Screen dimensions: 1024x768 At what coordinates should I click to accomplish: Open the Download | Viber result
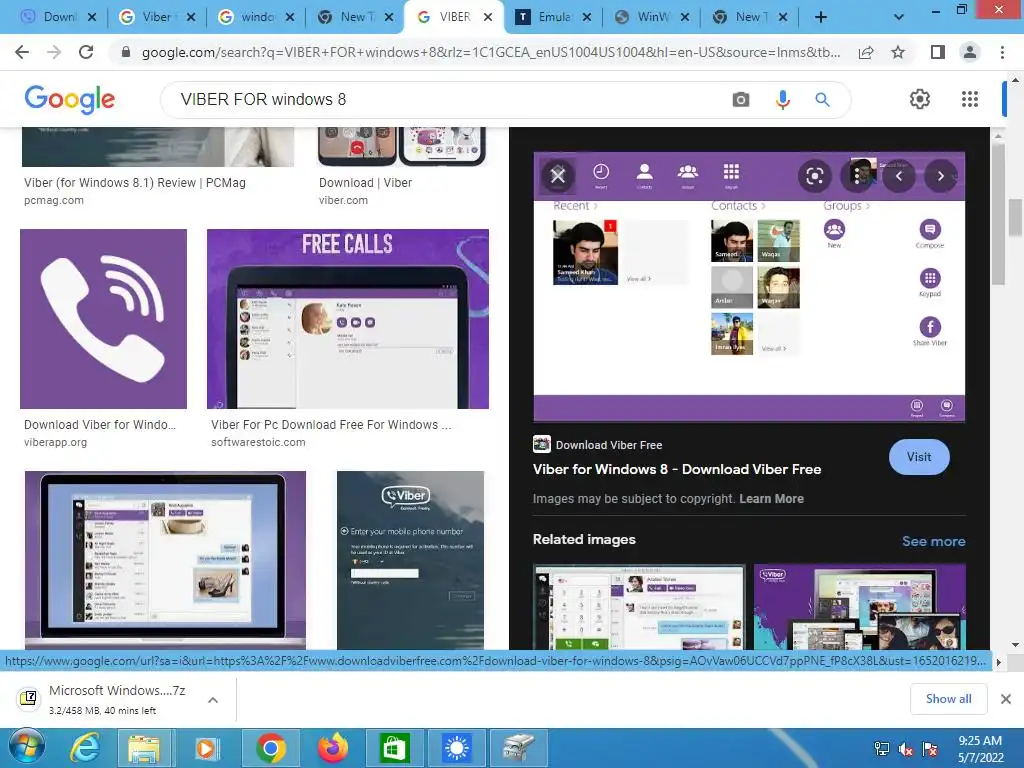click(x=365, y=183)
